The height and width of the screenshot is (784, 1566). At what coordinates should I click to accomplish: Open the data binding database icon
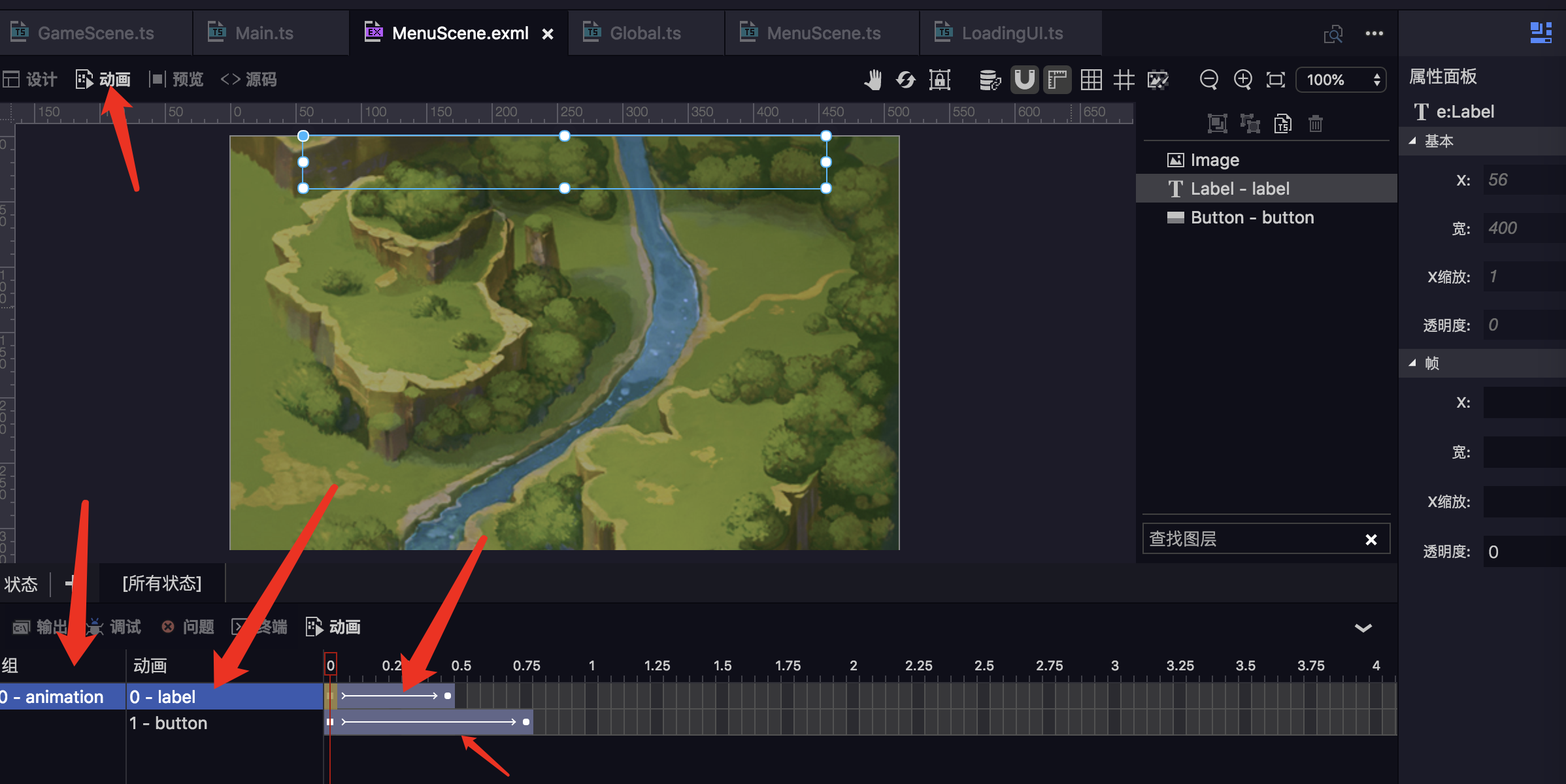coord(990,80)
